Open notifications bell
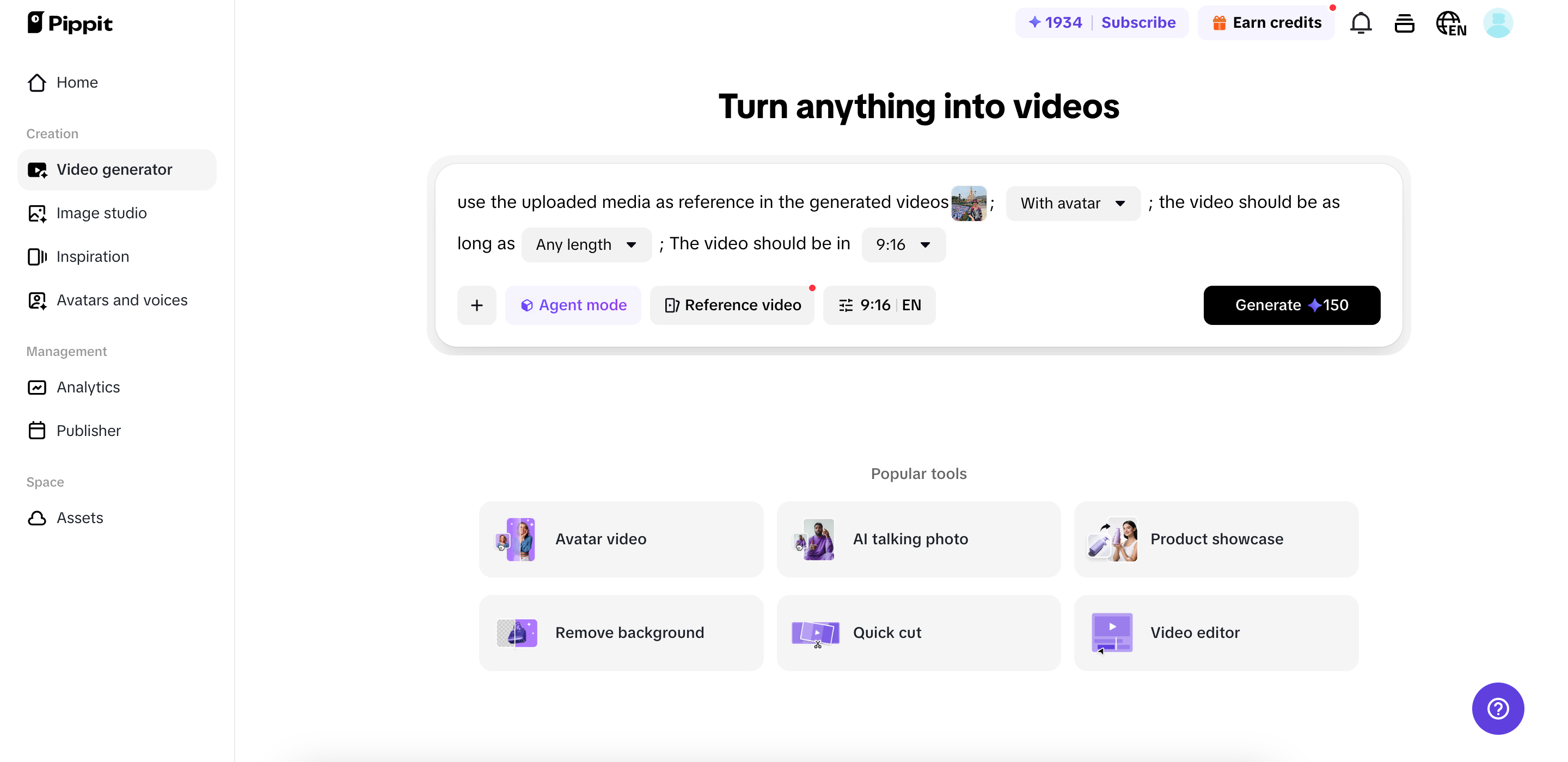 click(x=1361, y=22)
